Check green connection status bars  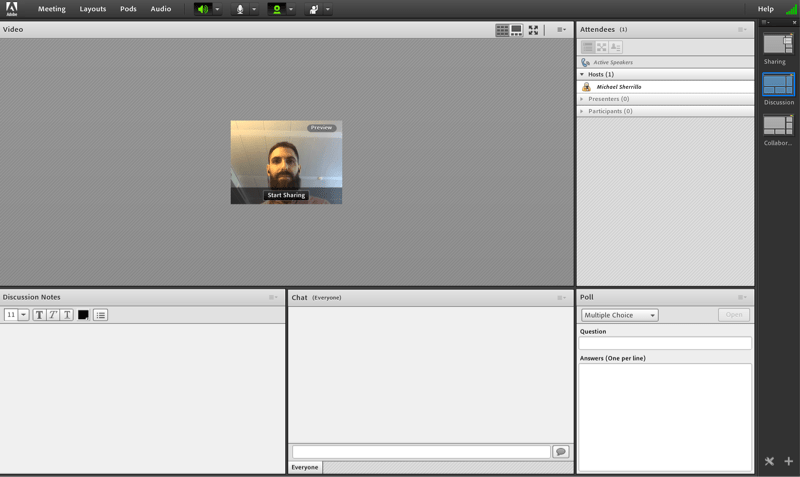coord(792,9)
